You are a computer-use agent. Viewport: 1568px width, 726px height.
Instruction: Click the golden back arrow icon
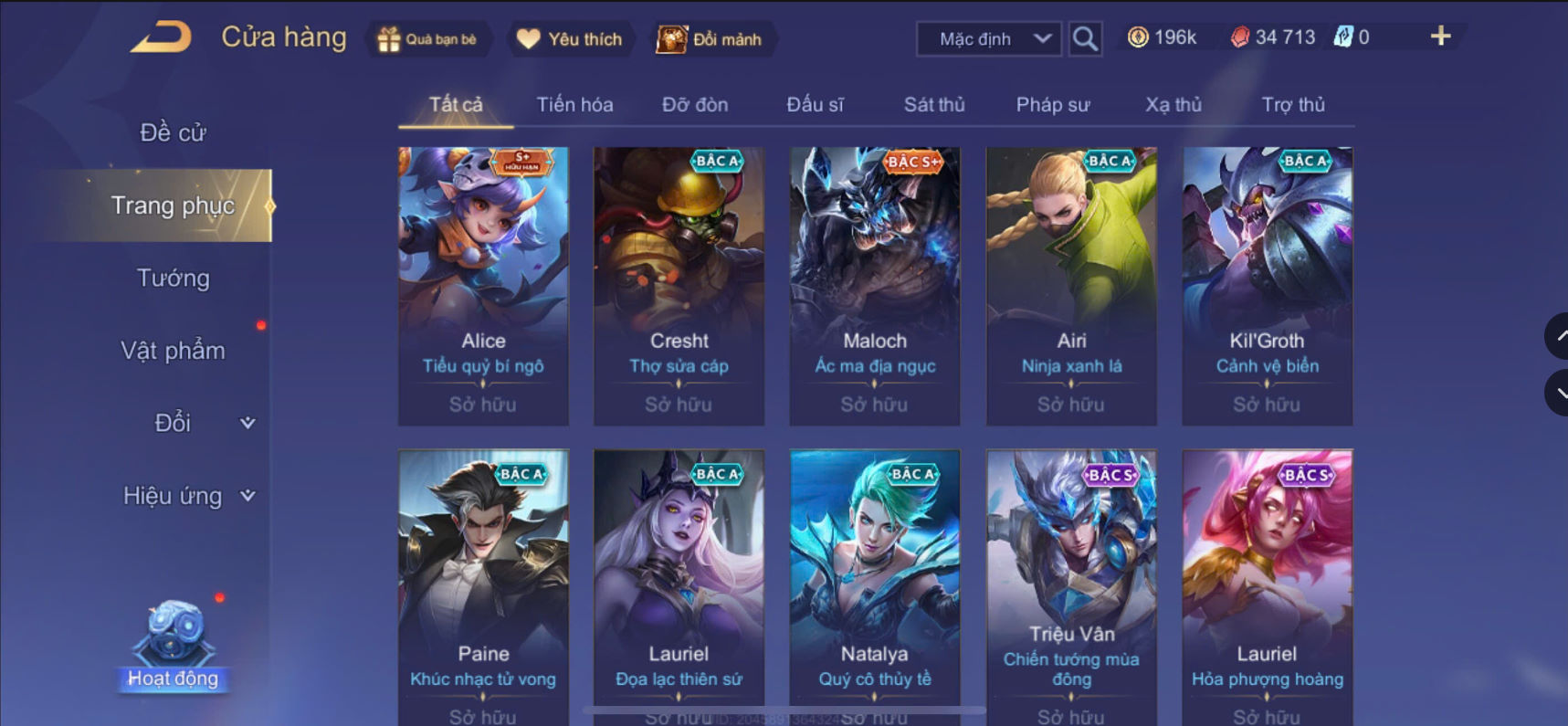pos(162,37)
